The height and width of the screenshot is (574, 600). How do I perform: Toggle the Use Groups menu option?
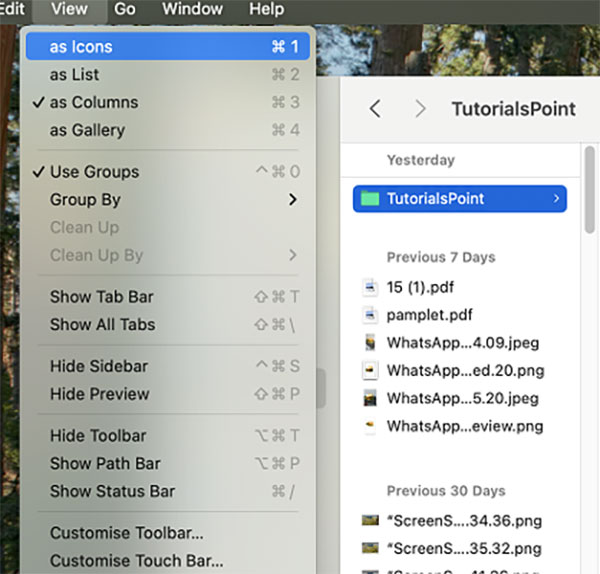tap(95, 172)
